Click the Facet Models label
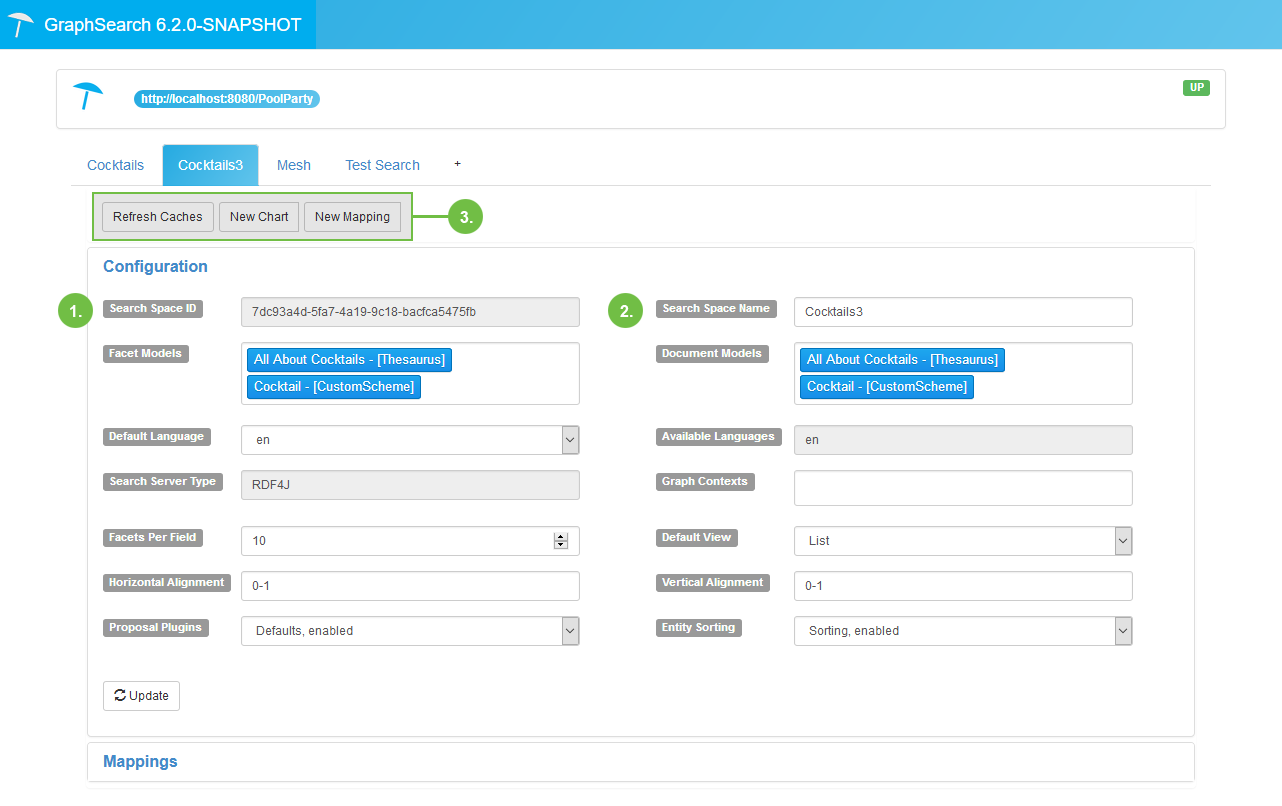The image size is (1282, 806). [x=147, y=354]
